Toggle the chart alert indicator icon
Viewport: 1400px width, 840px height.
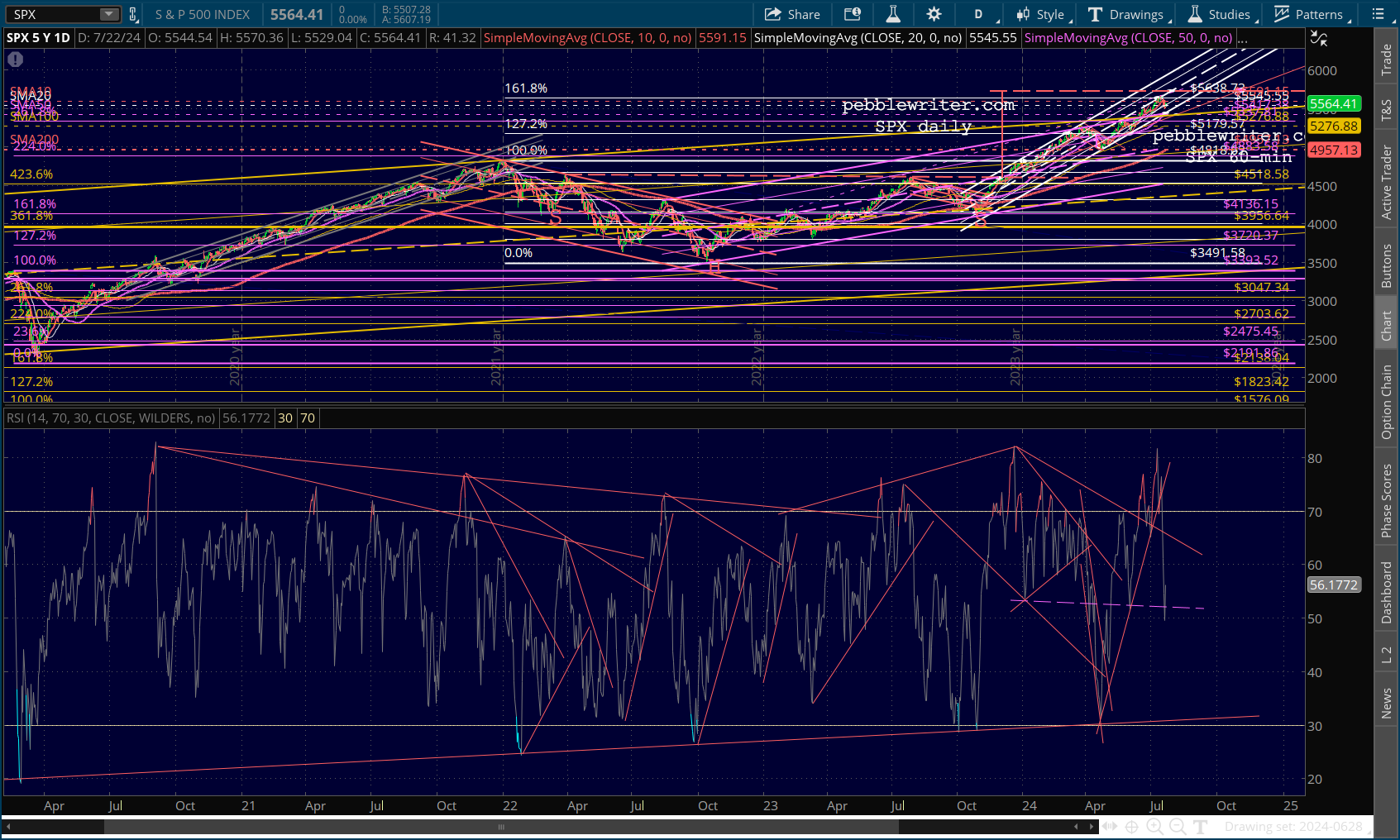pyautogui.click(x=16, y=60)
